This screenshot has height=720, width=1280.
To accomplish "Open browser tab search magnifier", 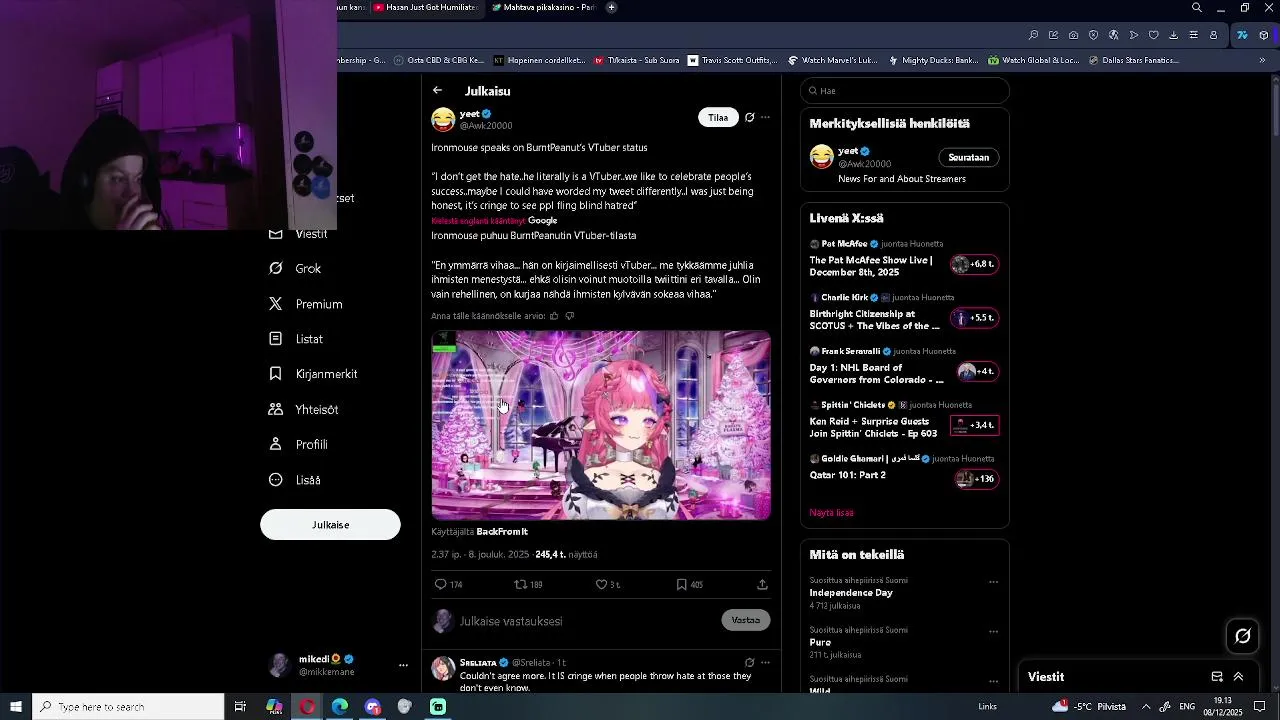I will (1196, 8).
